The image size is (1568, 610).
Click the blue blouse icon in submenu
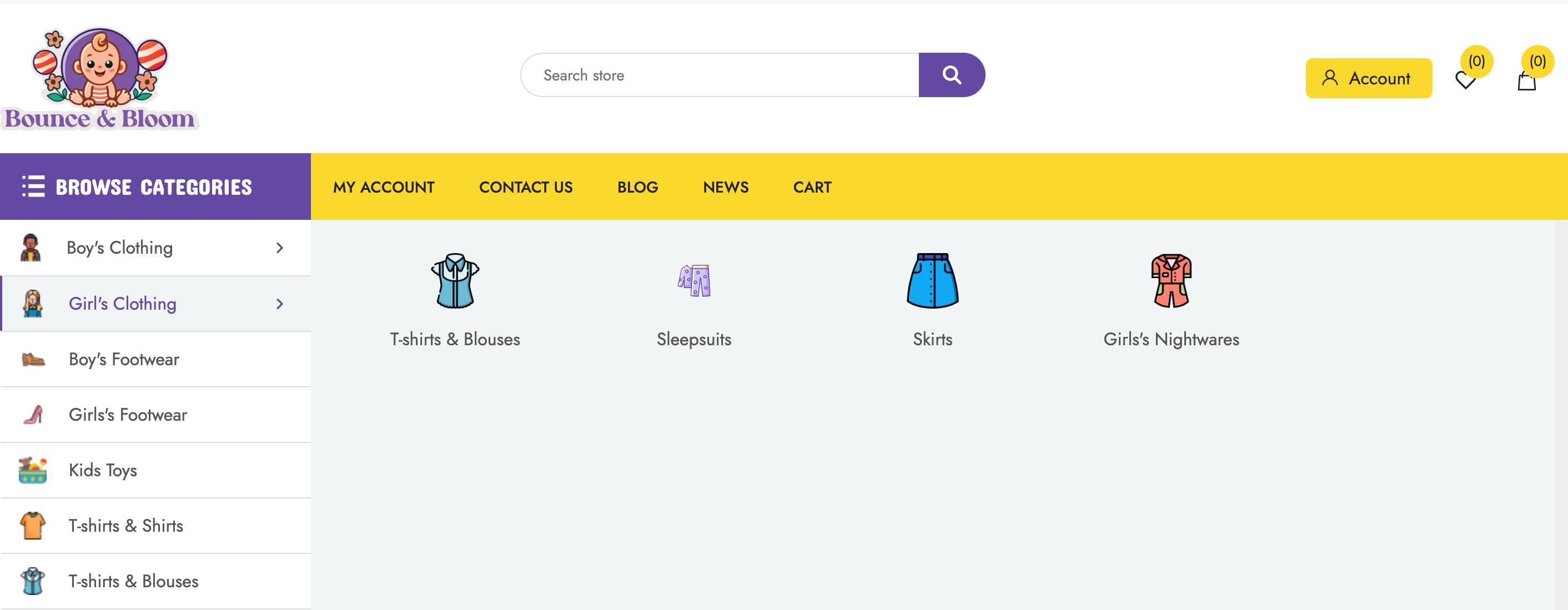coord(455,281)
